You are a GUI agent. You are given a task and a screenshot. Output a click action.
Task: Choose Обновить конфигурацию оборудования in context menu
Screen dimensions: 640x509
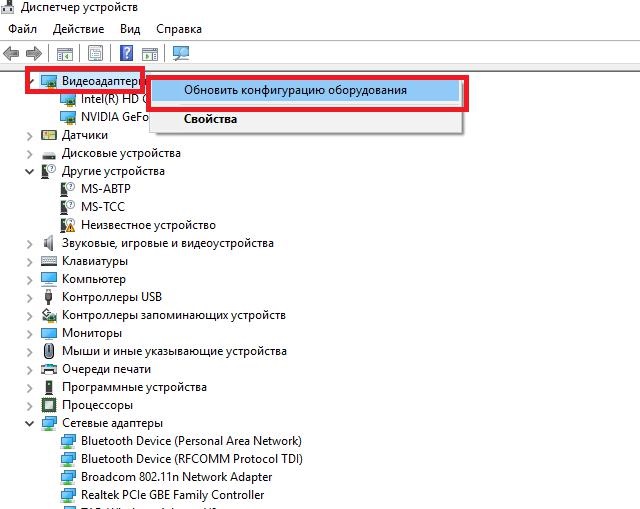click(x=305, y=90)
